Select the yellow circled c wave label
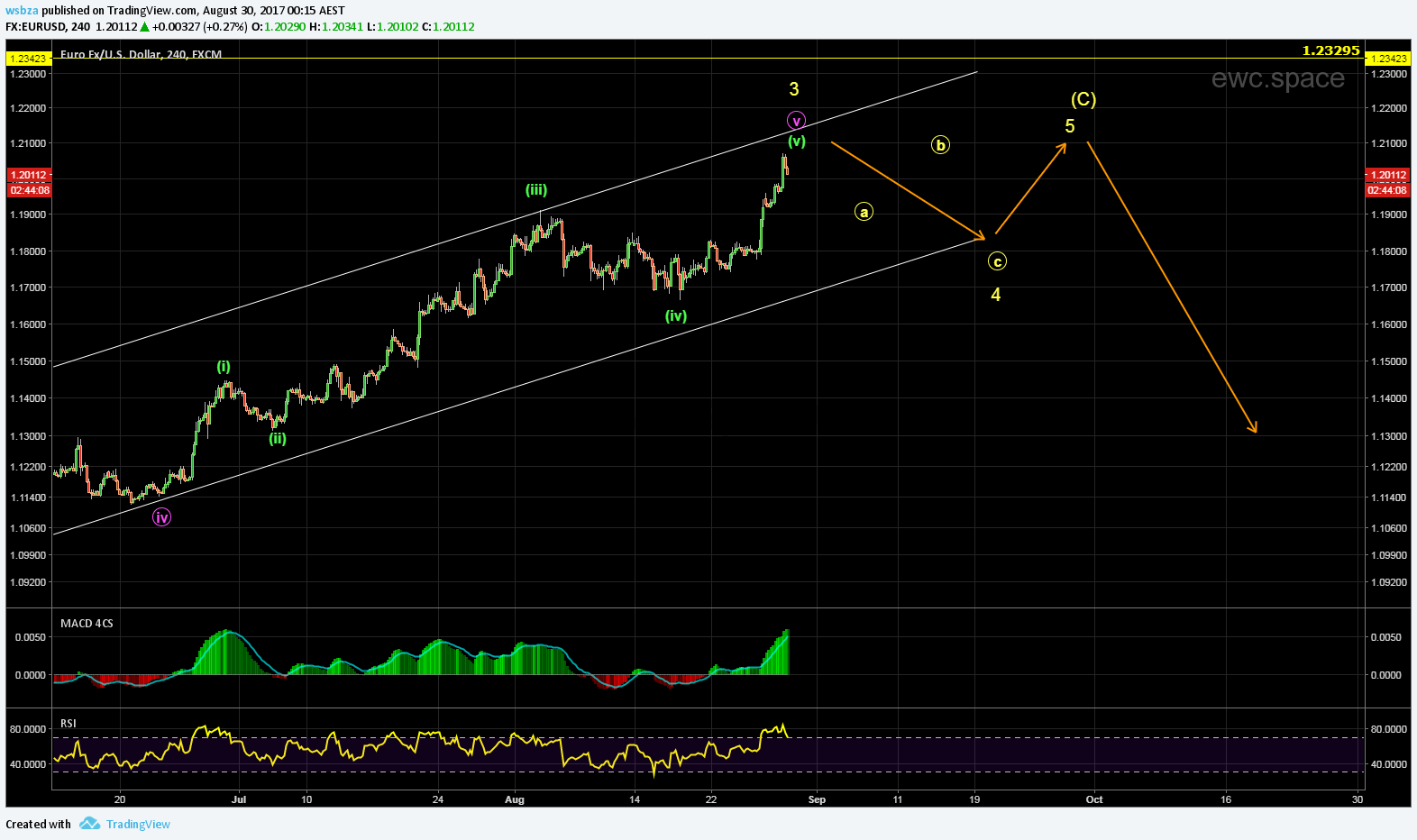 997,261
